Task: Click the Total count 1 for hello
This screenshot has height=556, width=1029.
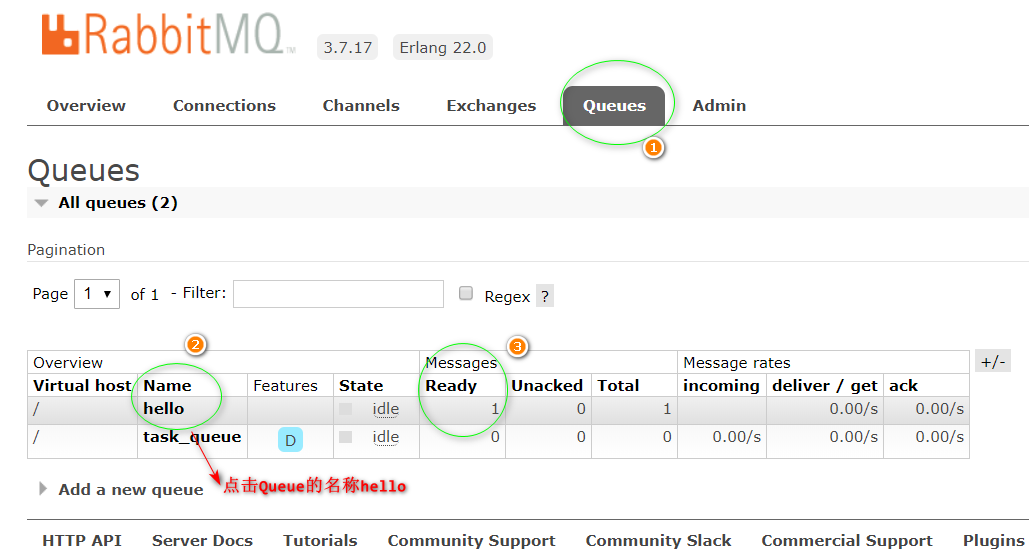Action: (x=667, y=409)
